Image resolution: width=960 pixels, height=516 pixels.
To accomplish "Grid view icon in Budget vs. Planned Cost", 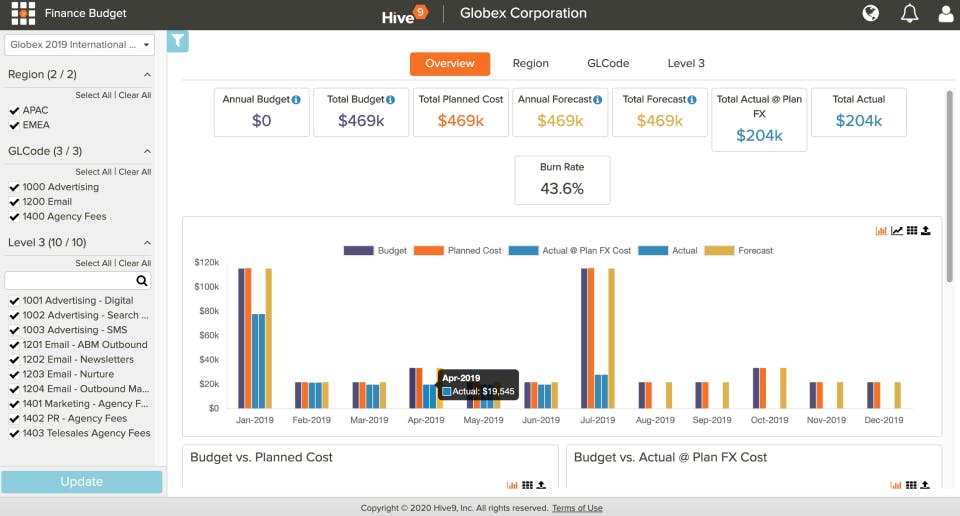I will pos(527,485).
